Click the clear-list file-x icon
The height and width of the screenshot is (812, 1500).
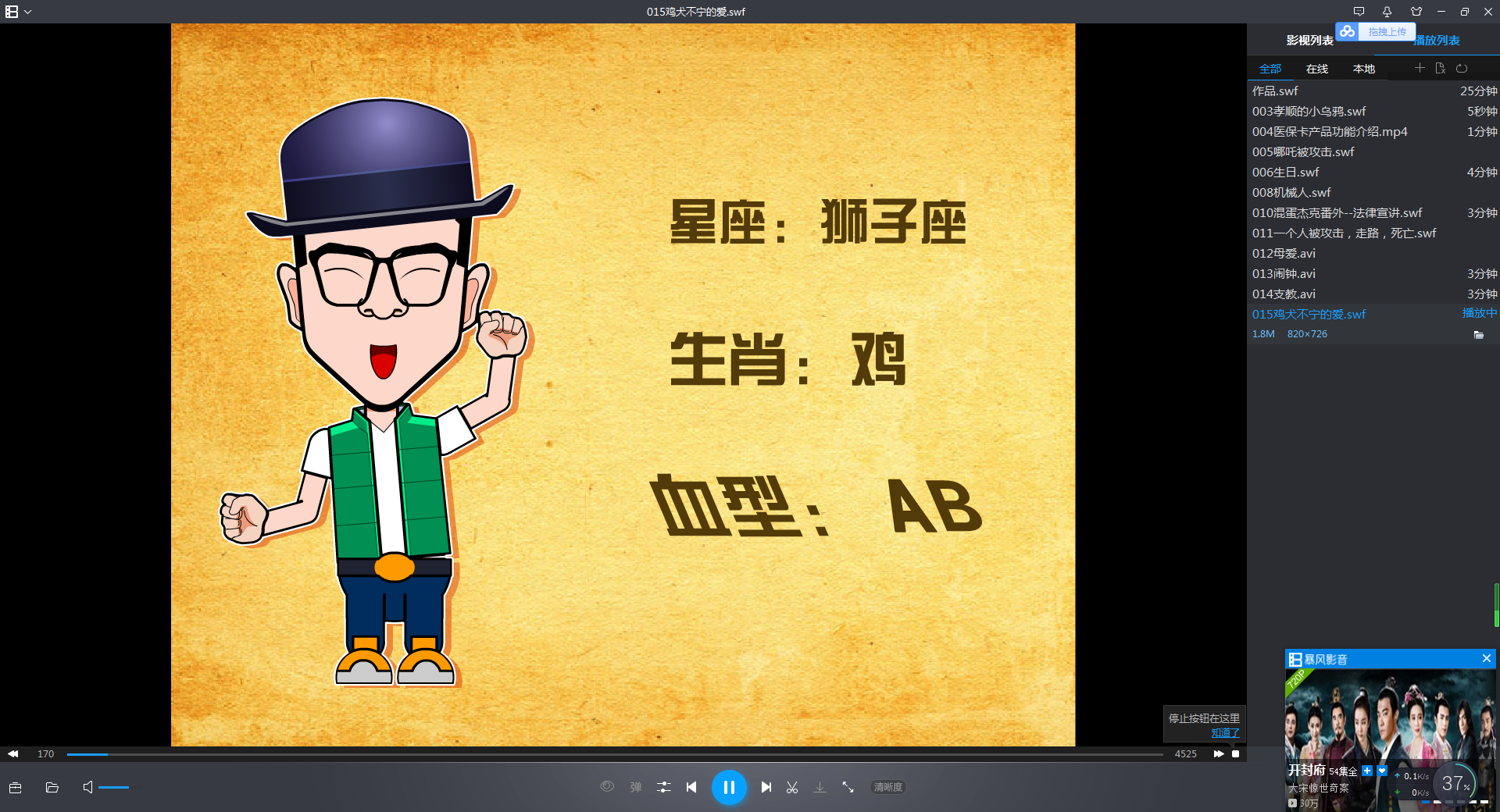click(1441, 68)
